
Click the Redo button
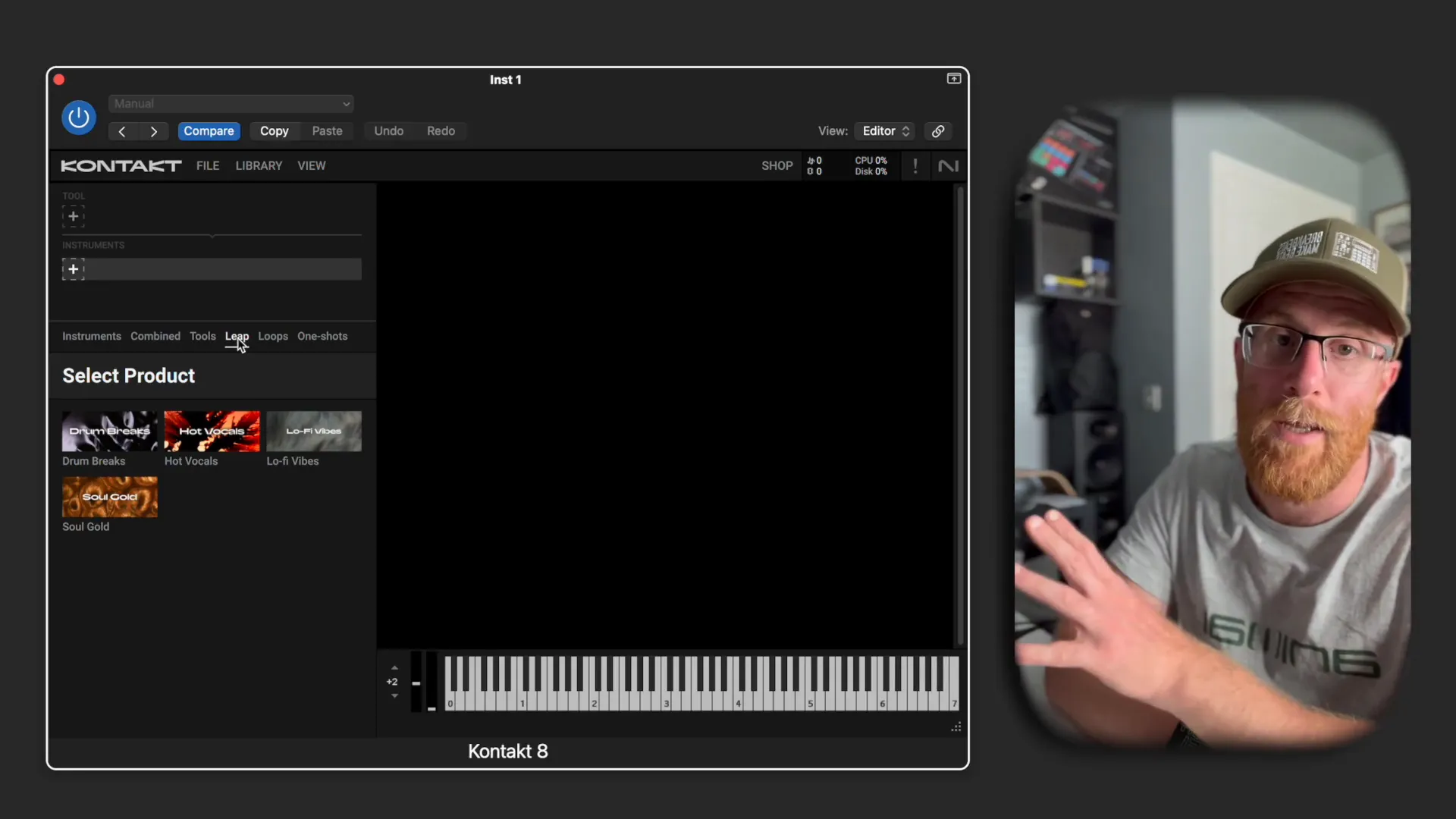pyautogui.click(x=441, y=131)
